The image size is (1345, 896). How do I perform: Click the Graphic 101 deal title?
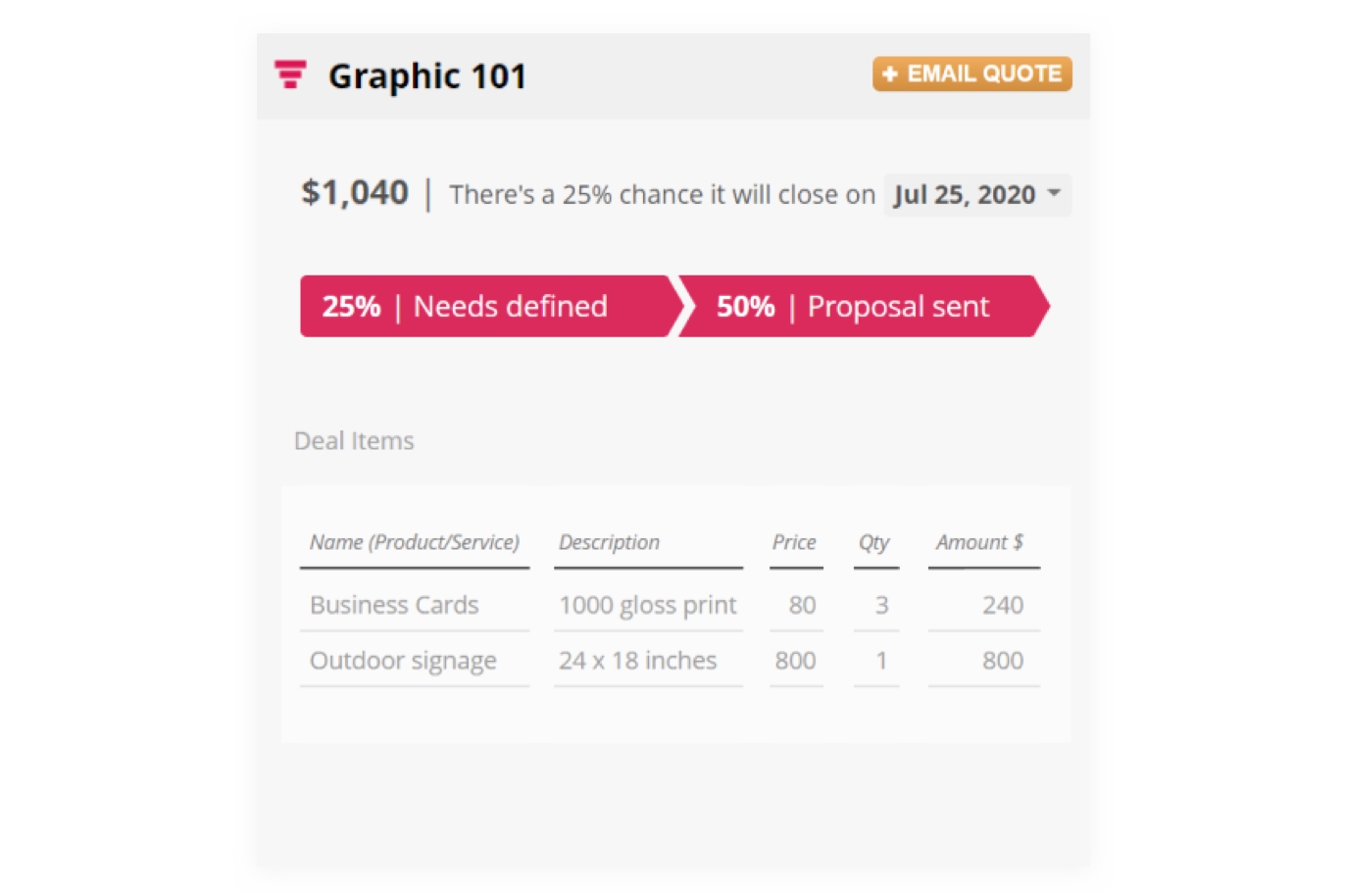[x=427, y=76]
